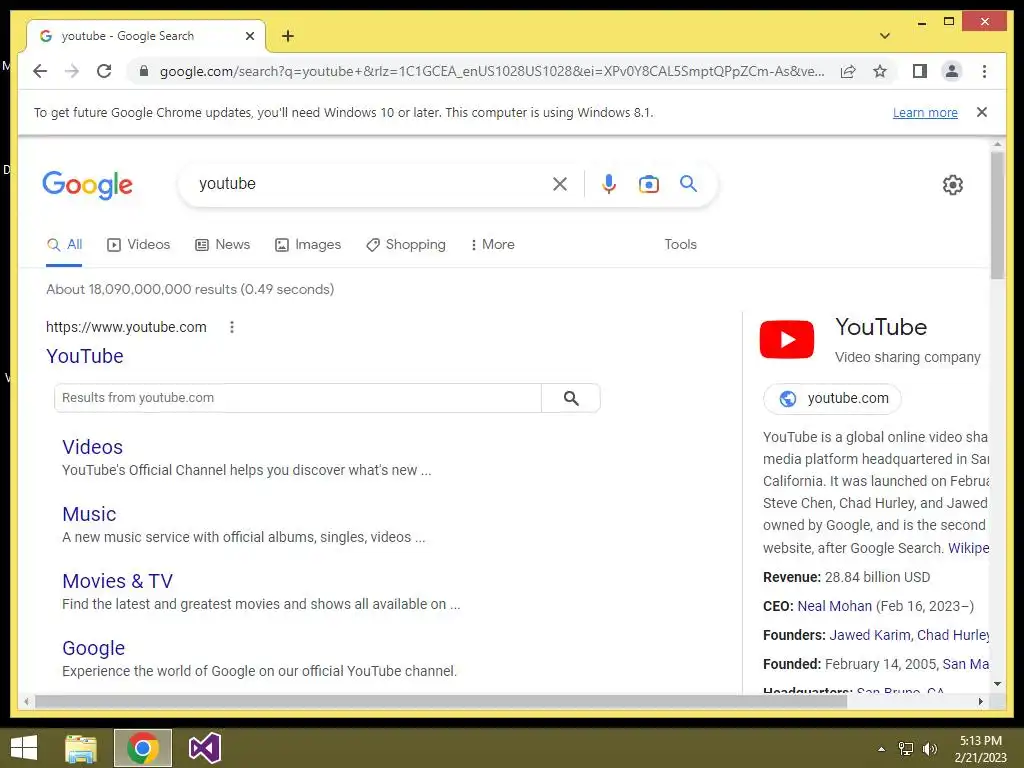This screenshot has height=768, width=1024.
Task: Open File Explorer from the taskbar
Action: click(x=81, y=748)
